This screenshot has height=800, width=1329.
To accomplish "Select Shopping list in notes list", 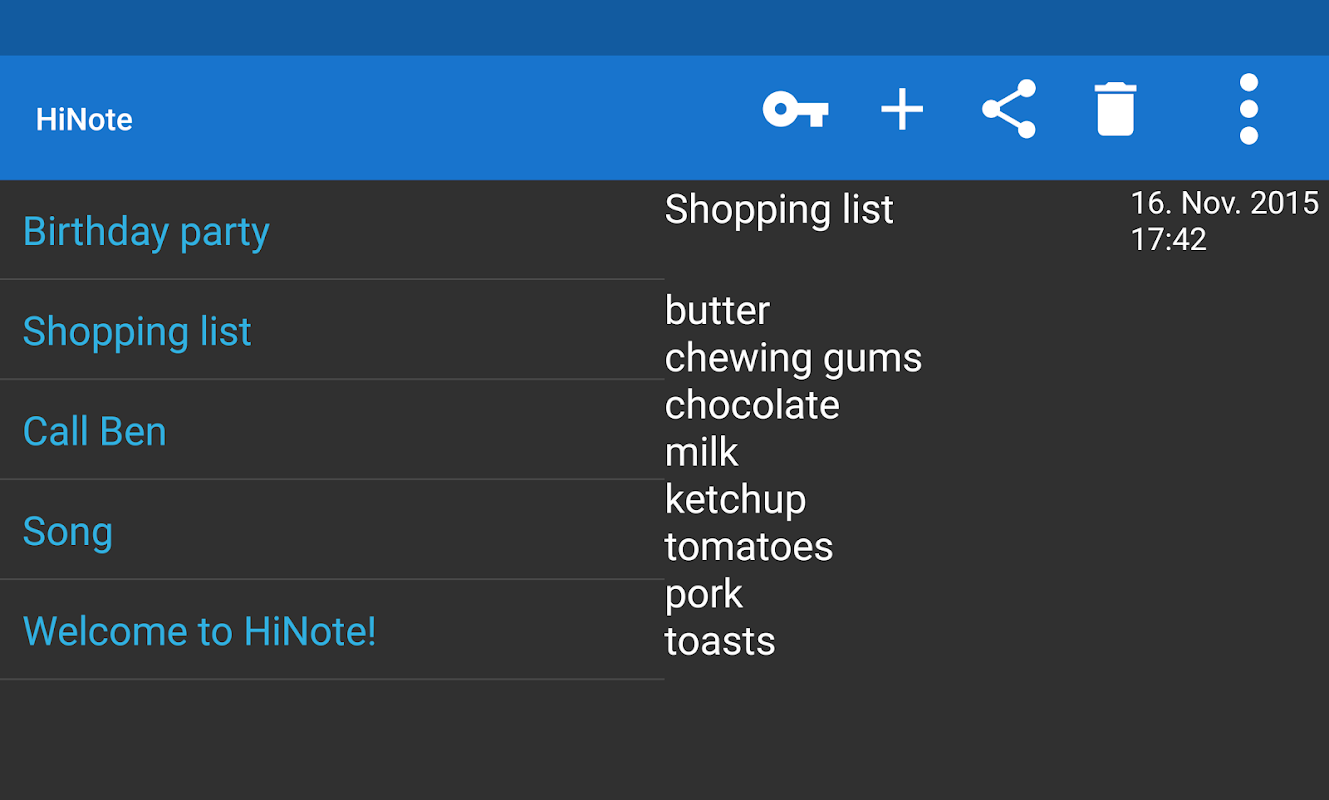I will pyautogui.click(x=137, y=331).
